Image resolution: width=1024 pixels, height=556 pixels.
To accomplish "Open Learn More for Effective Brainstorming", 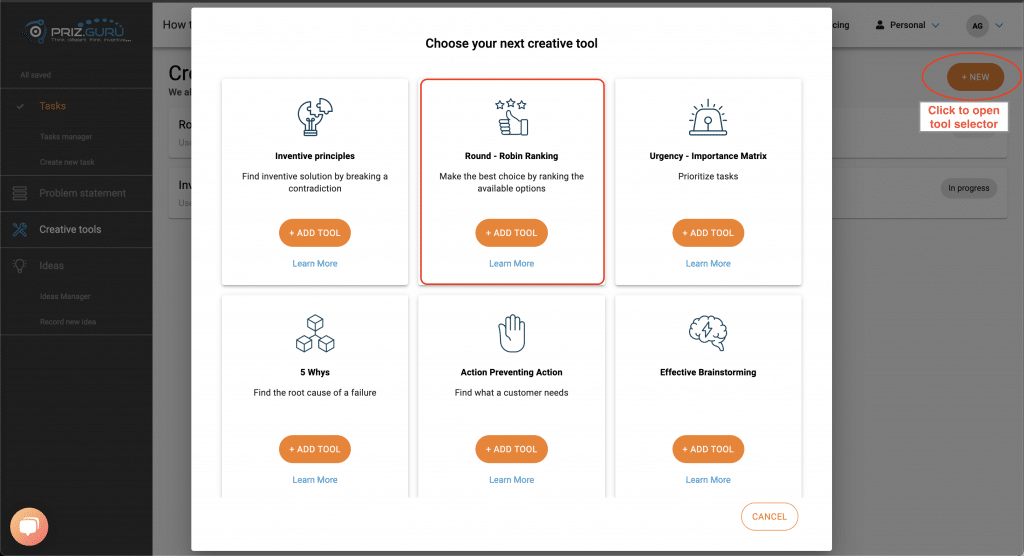I will click(x=708, y=480).
